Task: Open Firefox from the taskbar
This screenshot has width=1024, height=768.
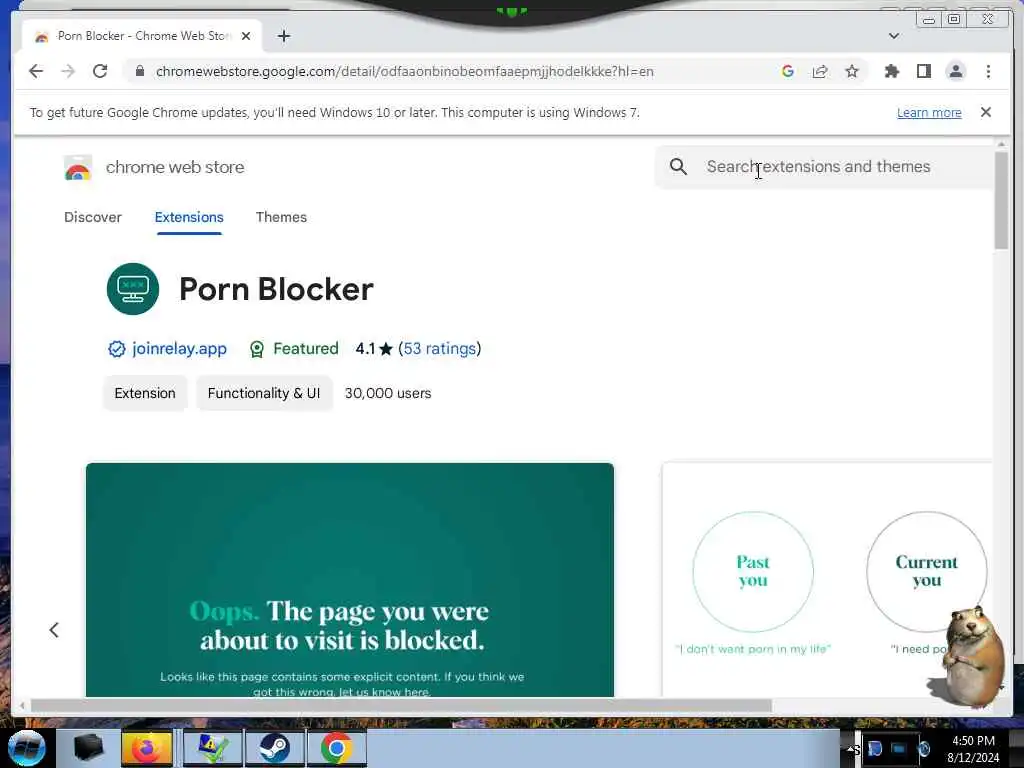Action: click(147, 748)
